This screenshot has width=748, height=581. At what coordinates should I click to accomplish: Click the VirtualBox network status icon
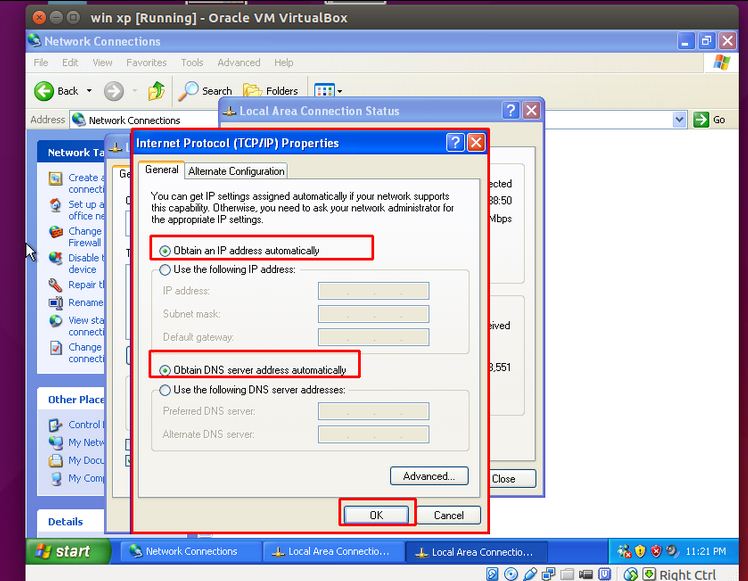click(549, 574)
